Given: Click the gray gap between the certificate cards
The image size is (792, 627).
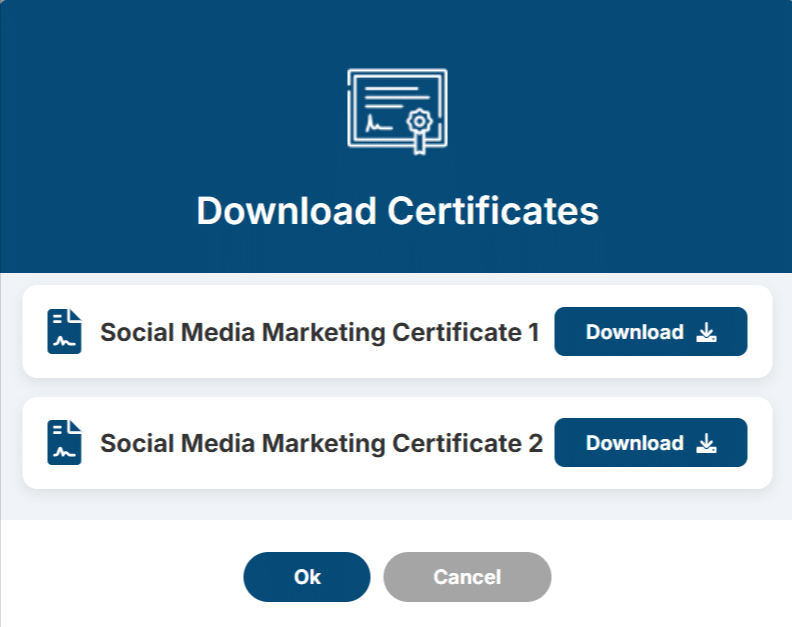Looking at the screenshot, I should [397, 388].
